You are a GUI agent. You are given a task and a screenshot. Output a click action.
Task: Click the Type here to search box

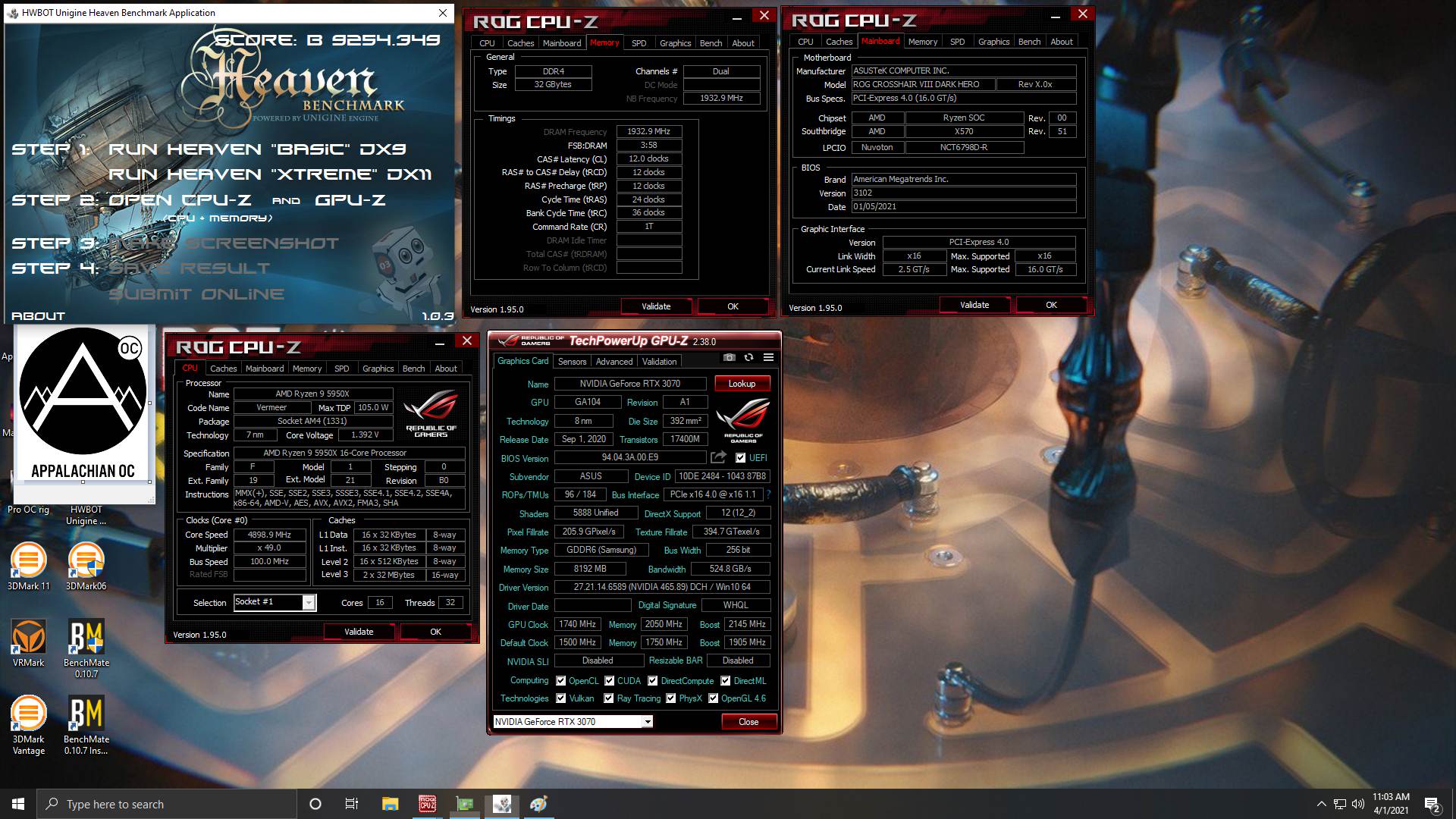coord(167,804)
